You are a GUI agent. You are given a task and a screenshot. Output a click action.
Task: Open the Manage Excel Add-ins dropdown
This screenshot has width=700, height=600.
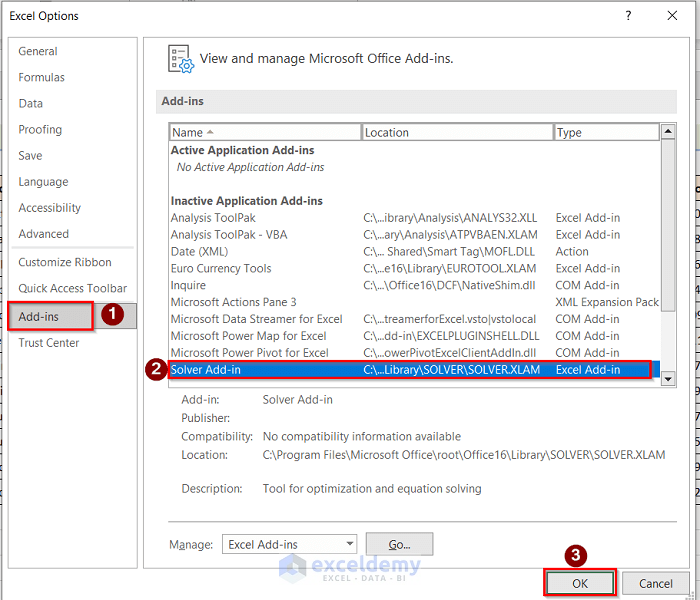click(x=289, y=544)
